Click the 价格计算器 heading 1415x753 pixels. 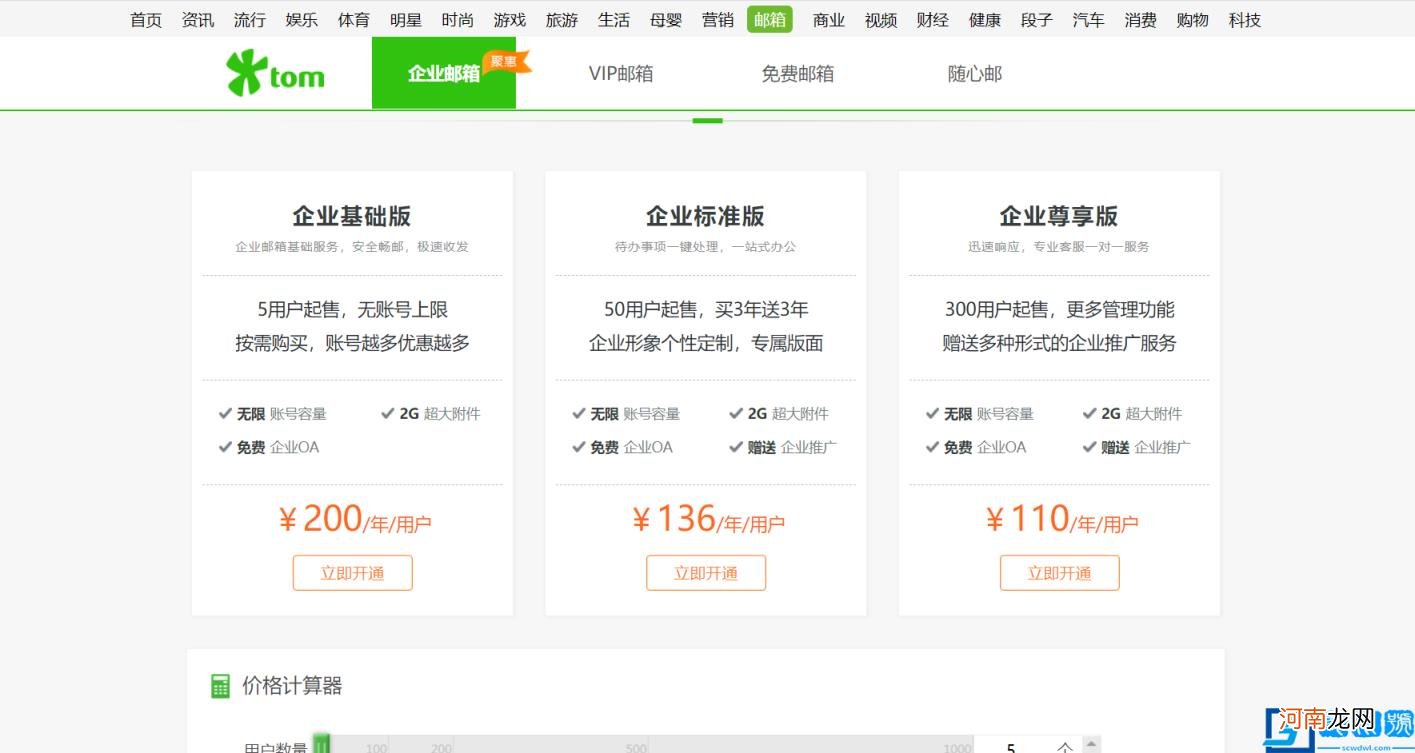[x=292, y=686]
